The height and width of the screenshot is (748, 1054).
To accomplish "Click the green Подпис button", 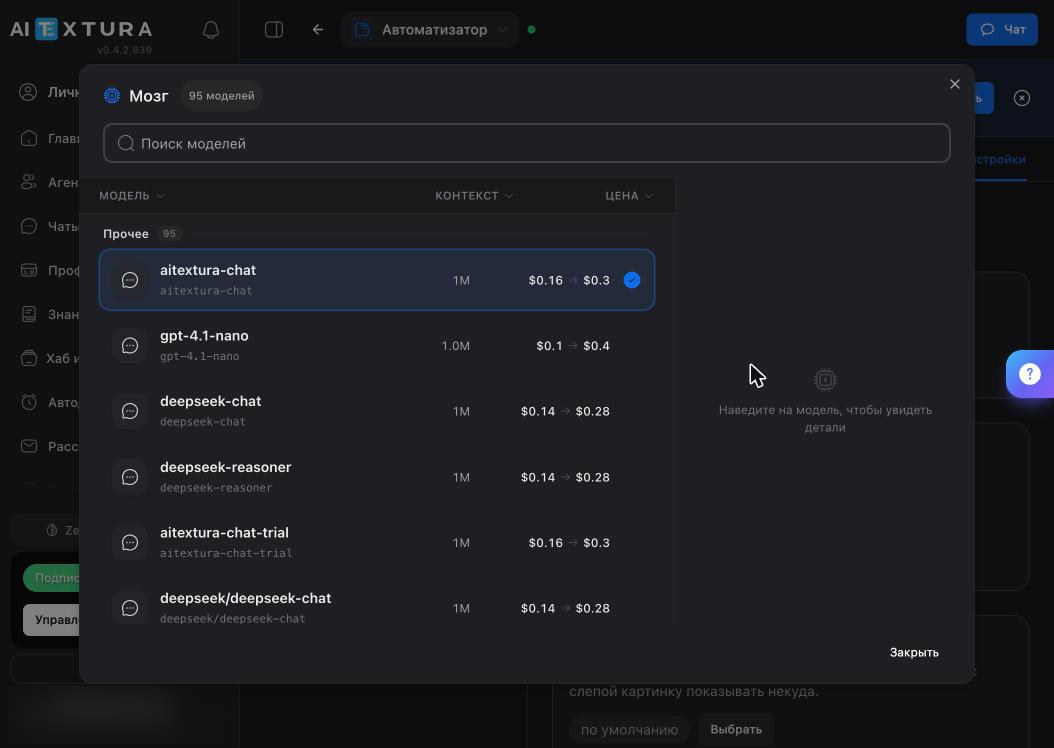I will coord(51,578).
